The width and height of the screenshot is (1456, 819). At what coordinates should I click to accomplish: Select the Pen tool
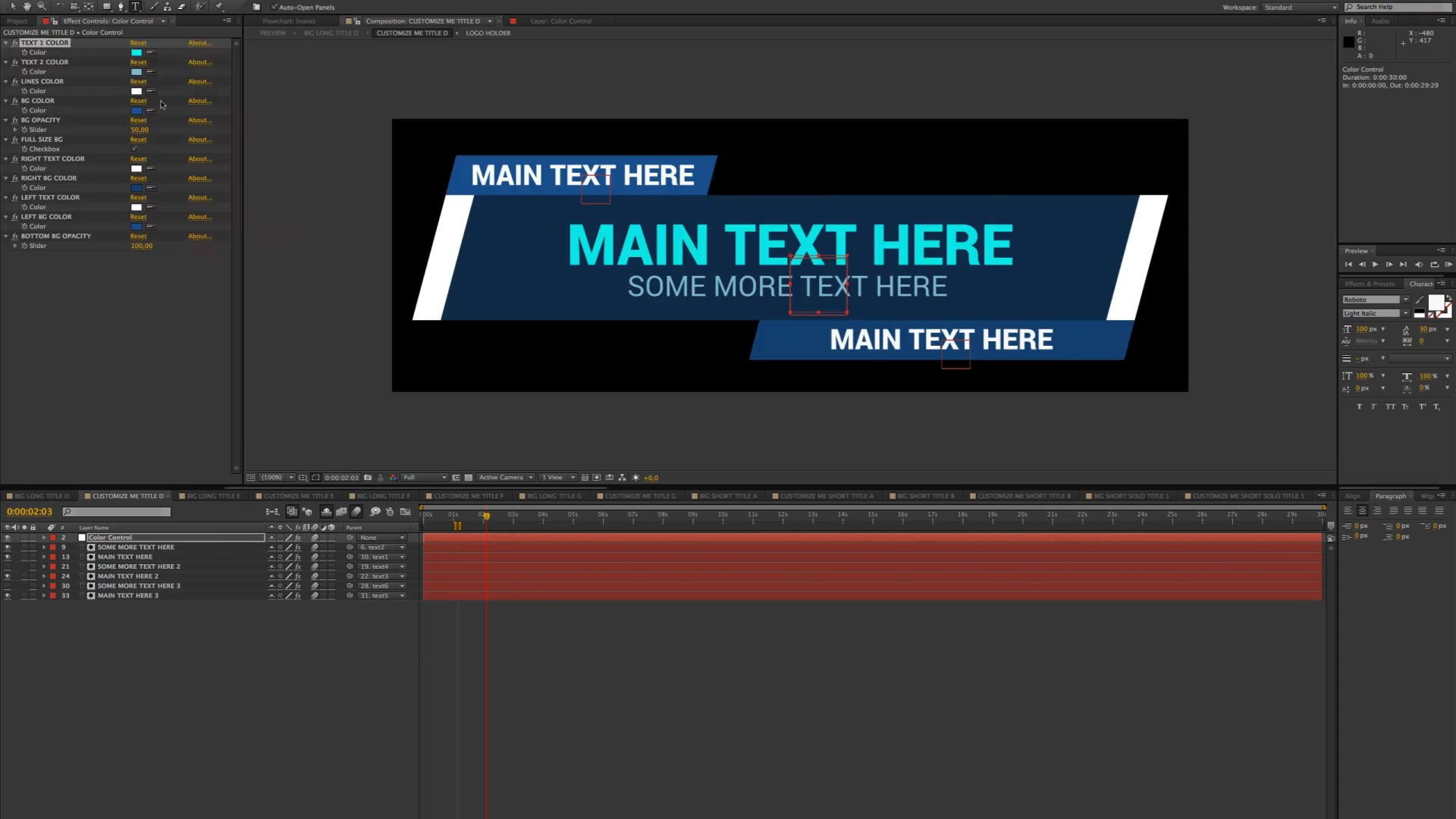121,6
